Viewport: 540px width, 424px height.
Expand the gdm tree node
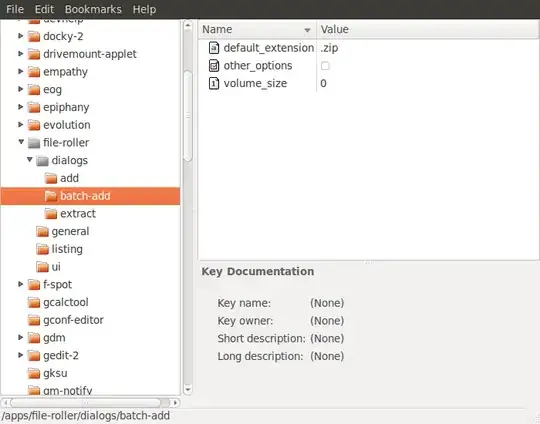click(20, 337)
